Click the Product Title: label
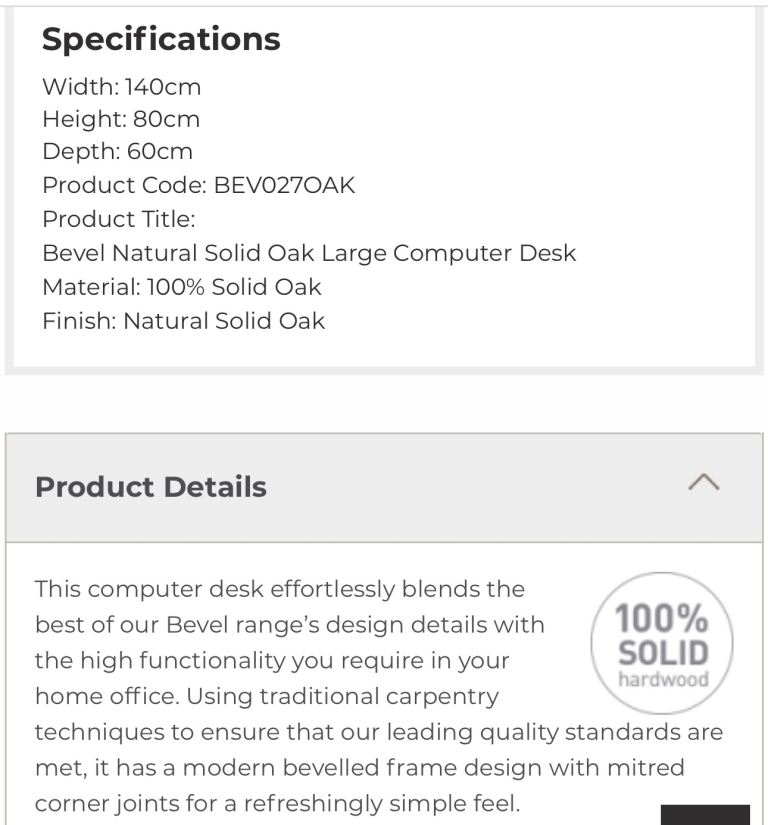768x825 pixels. point(118,219)
